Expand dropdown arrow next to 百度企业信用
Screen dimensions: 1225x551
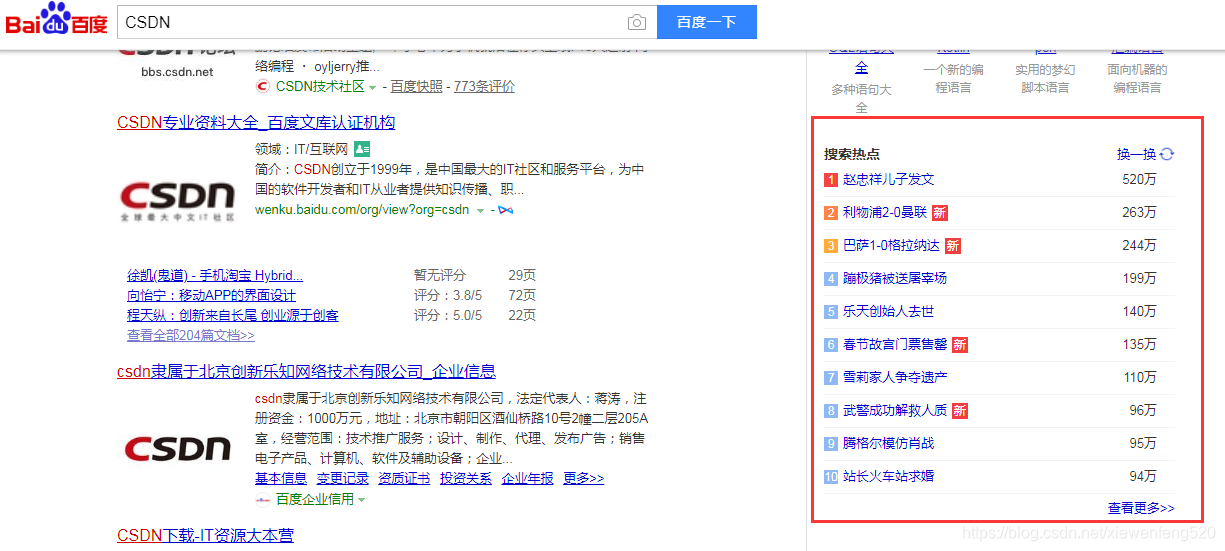362,499
